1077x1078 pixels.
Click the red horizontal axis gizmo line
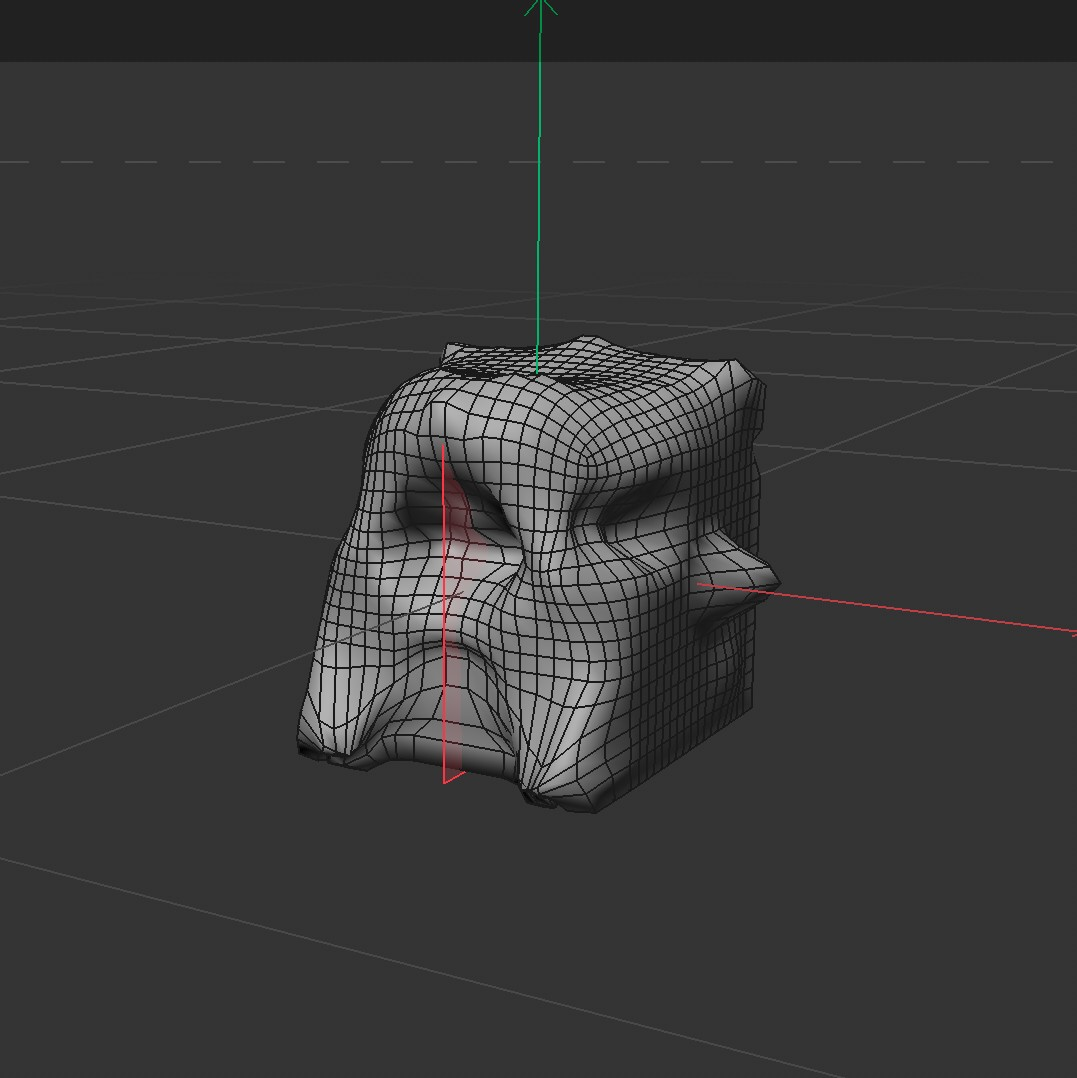click(900, 608)
